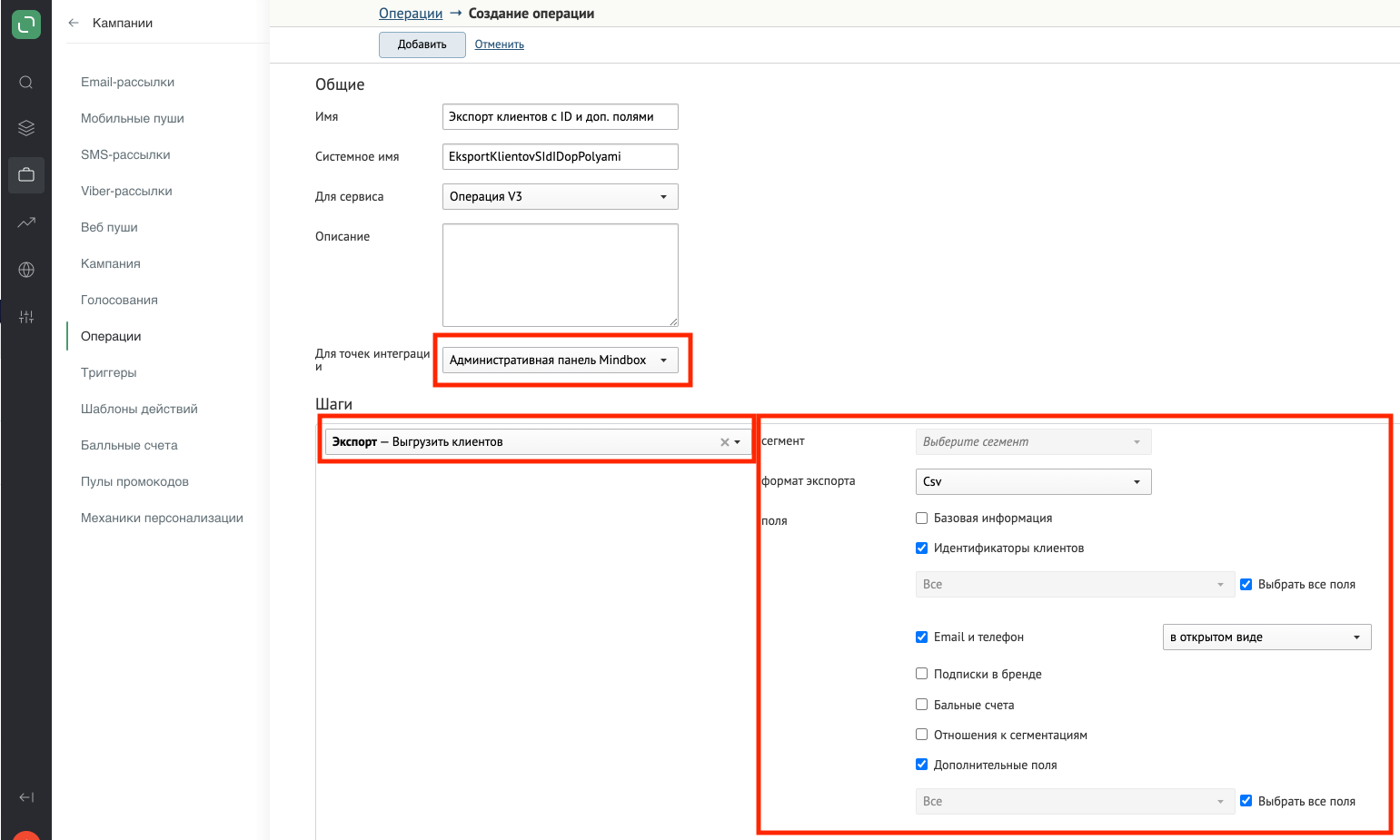Select the briefcase campaigns icon
The image size is (1400, 840).
26,174
